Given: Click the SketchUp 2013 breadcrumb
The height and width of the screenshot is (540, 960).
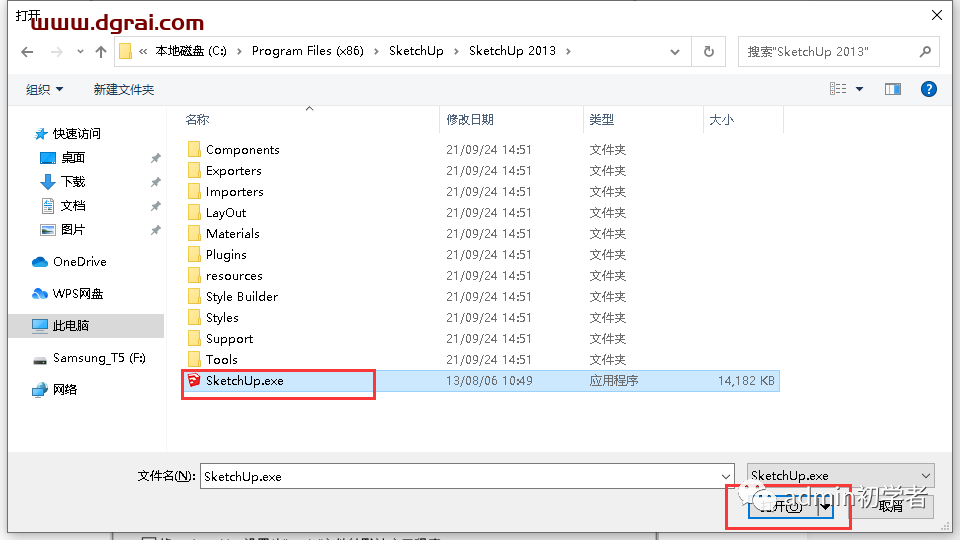Looking at the screenshot, I should [512, 51].
